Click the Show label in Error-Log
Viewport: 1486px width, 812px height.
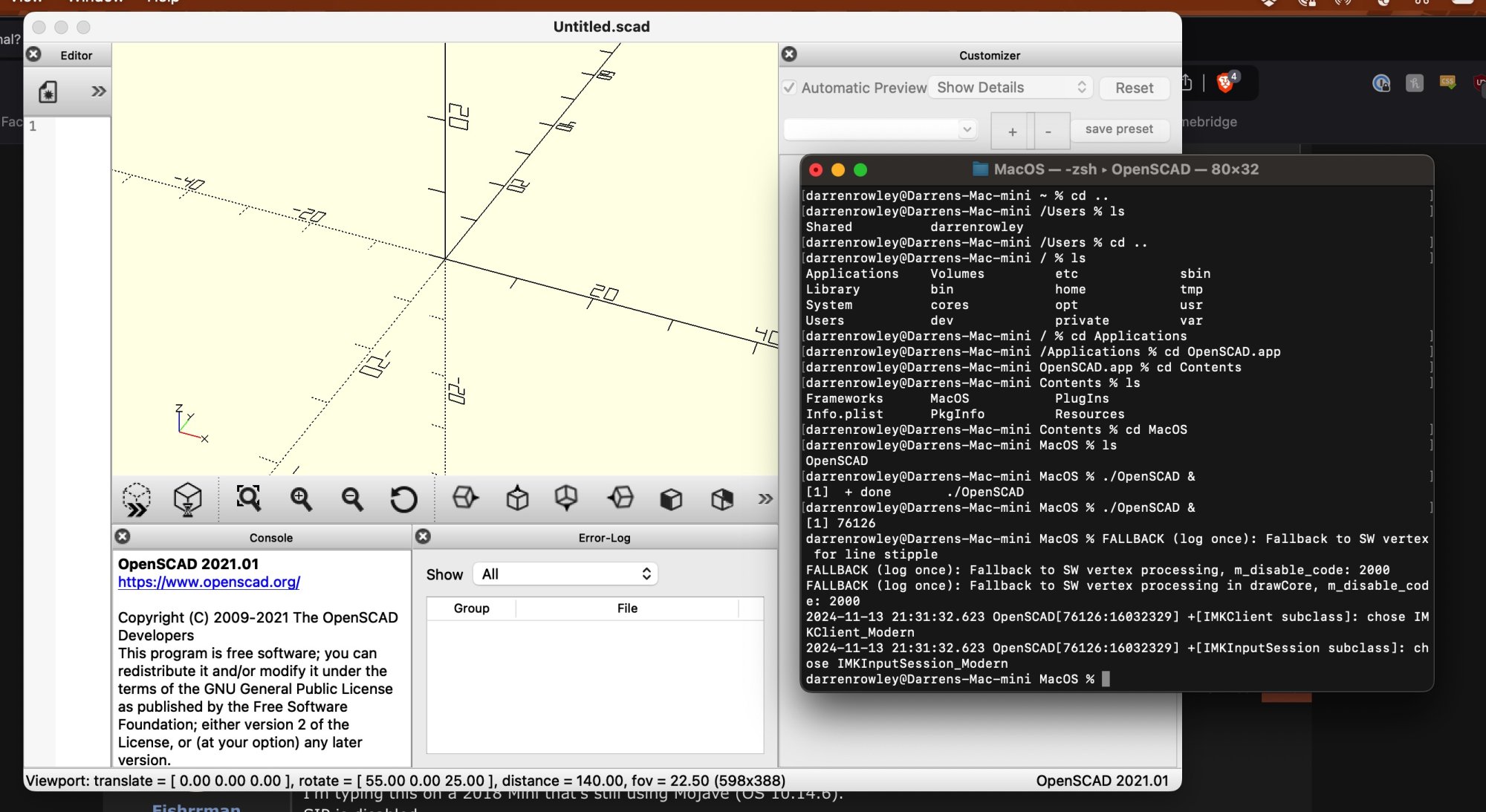pos(444,574)
